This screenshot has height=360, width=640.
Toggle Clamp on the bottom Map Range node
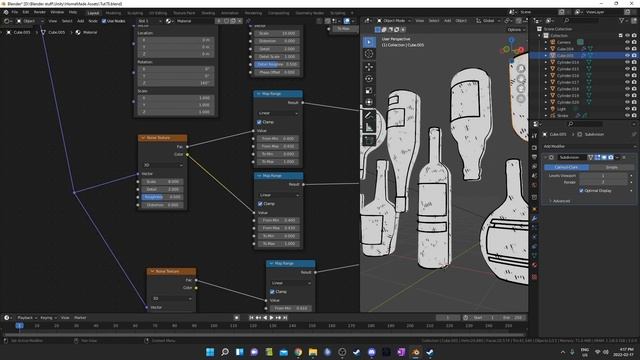pos(272,292)
